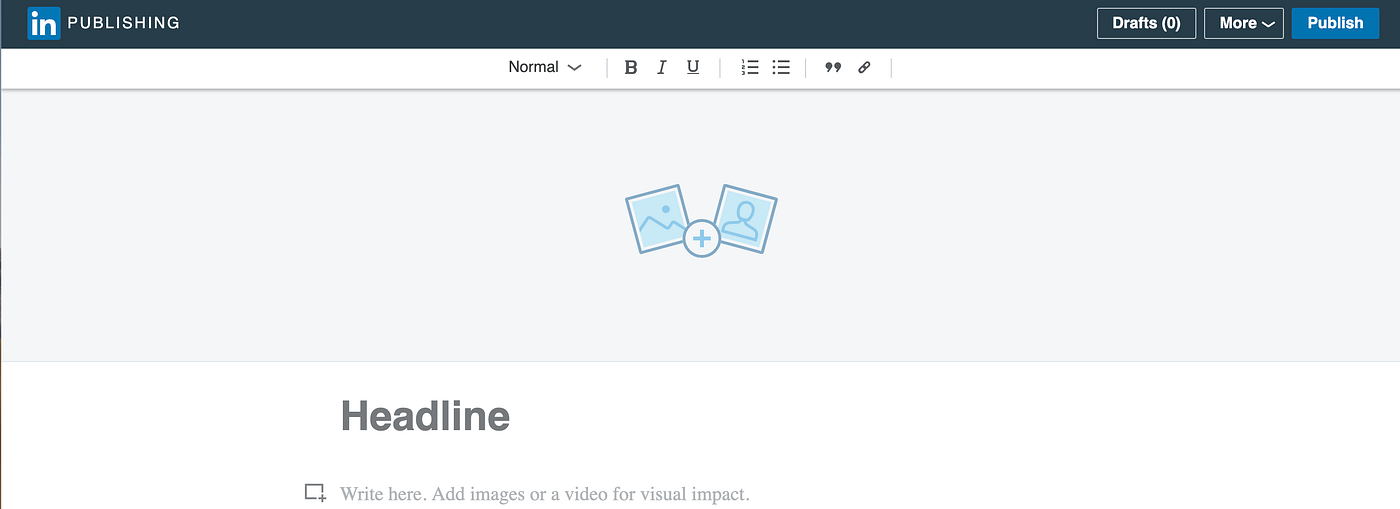Image resolution: width=1400 pixels, height=509 pixels.
Task: Add a cover image to the article
Action: 701,220
